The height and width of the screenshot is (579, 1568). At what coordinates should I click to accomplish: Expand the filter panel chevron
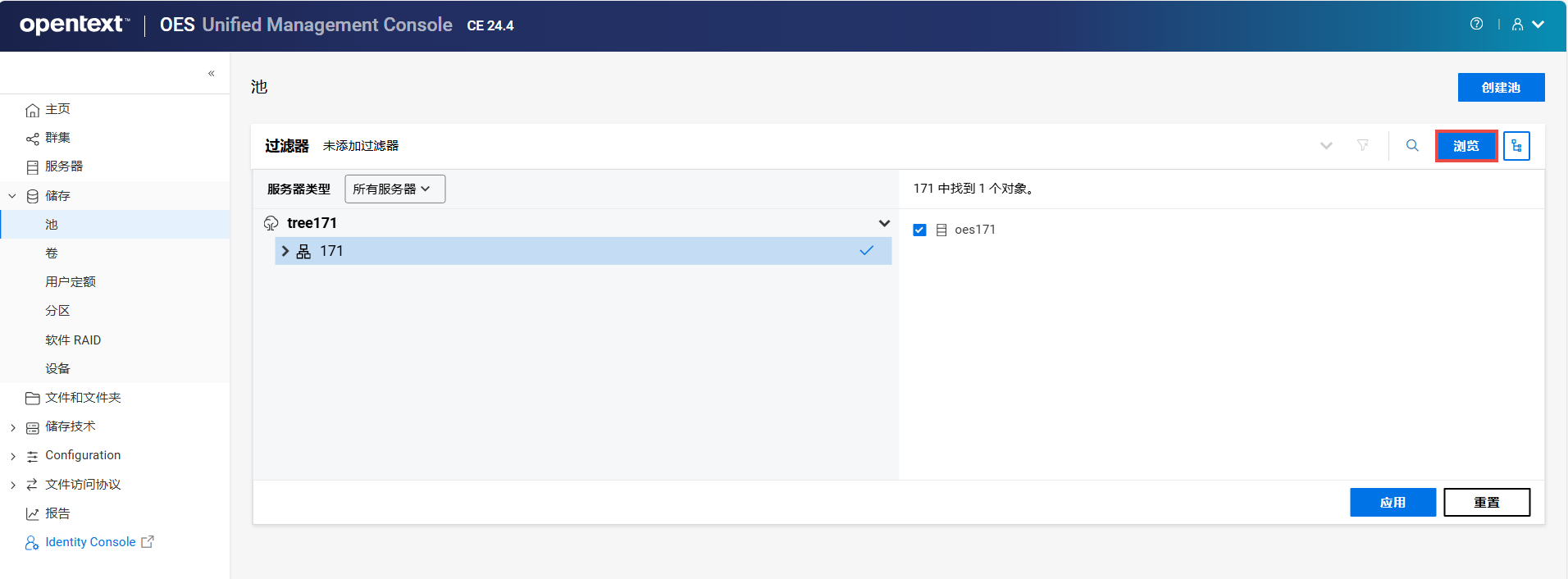click(1326, 146)
